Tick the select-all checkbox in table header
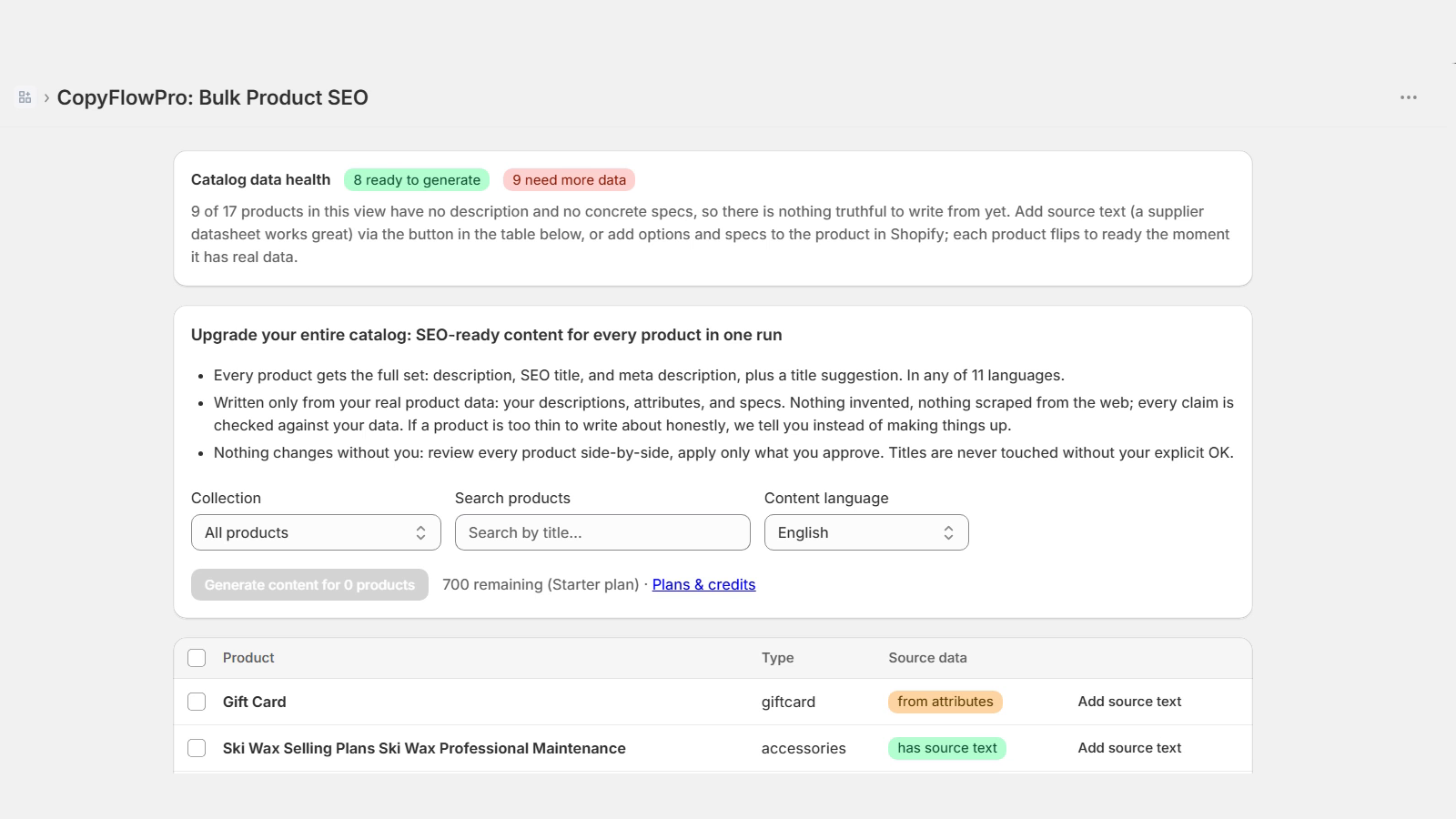The image size is (1456, 819). pyautogui.click(x=197, y=658)
